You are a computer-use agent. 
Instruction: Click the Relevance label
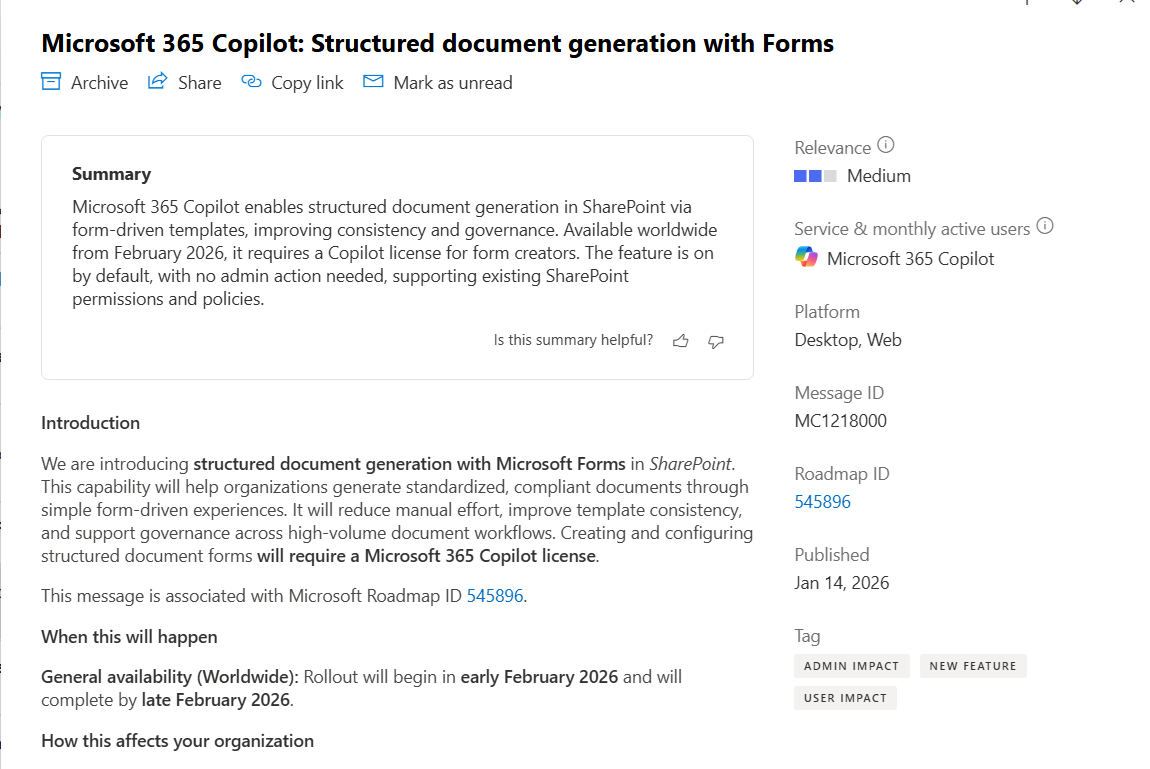click(832, 148)
